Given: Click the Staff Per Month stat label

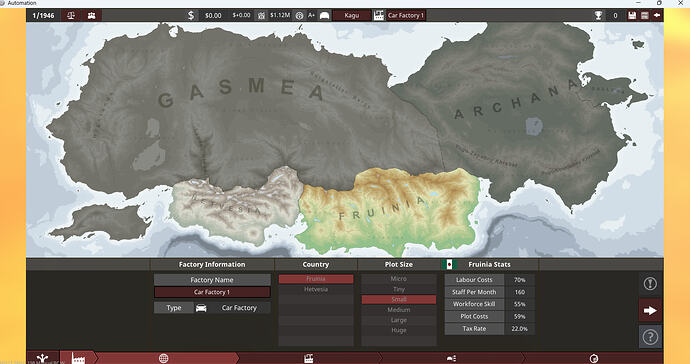Looking at the screenshot, I should point(474,292).
